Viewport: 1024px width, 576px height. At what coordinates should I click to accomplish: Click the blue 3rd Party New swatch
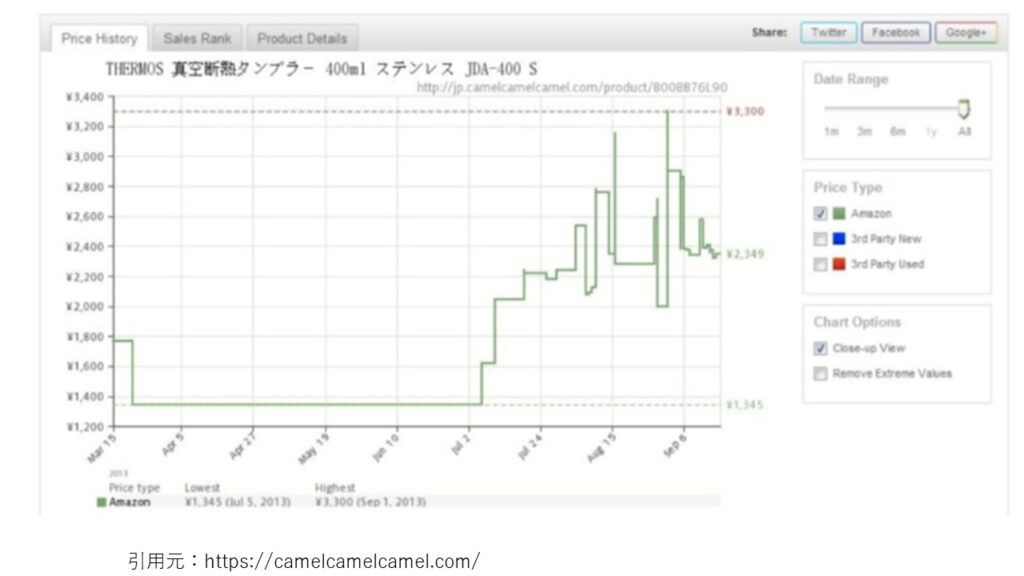click(x=839, y=239)
